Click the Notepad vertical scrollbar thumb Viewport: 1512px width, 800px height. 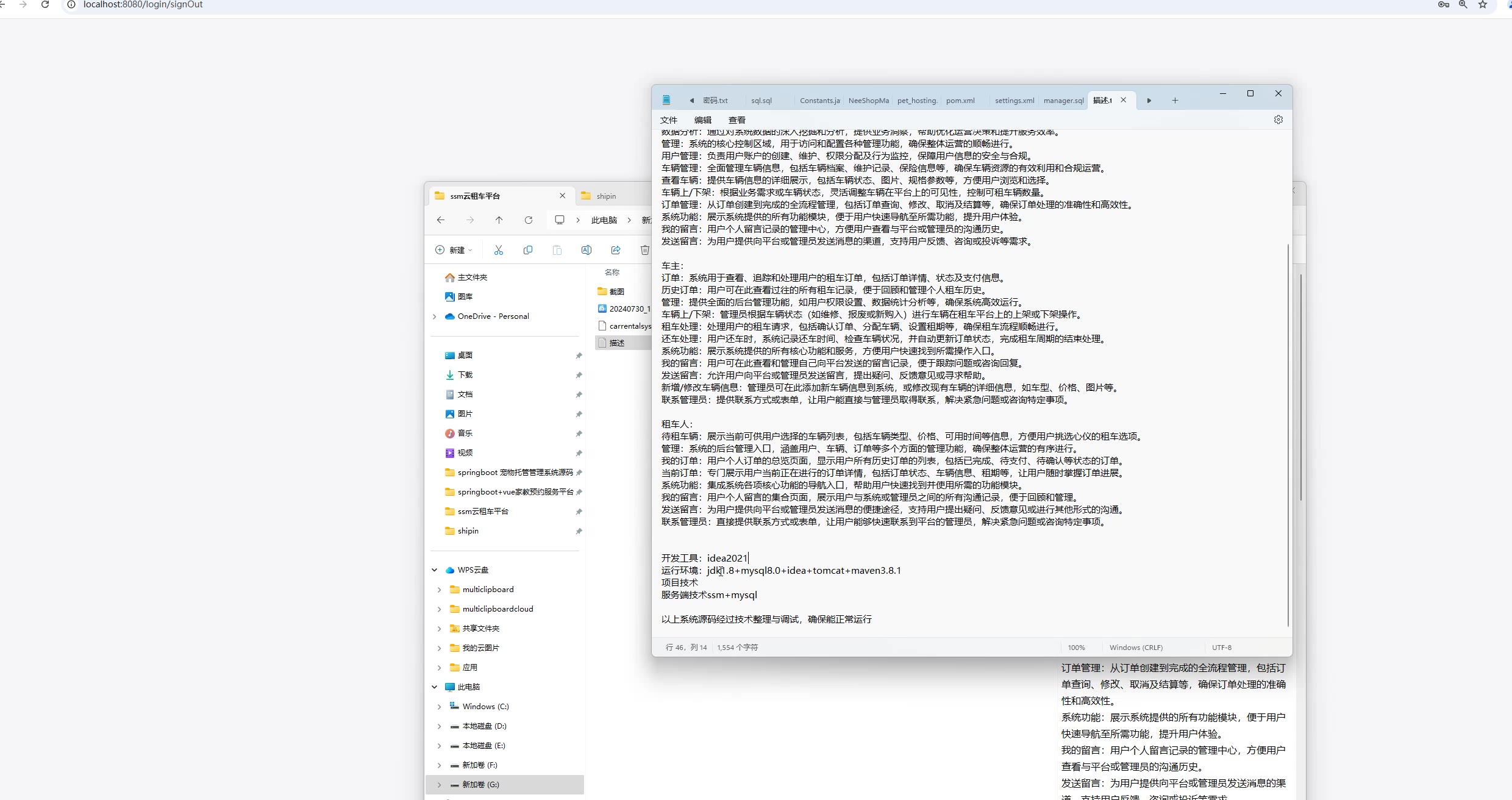coord(1288,435)
